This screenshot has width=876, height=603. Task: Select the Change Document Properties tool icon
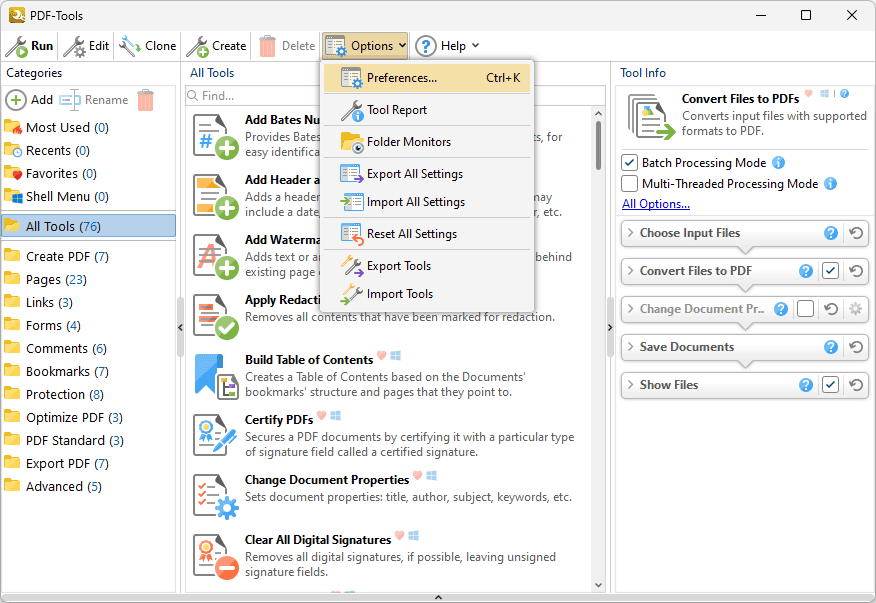point(216,496)
